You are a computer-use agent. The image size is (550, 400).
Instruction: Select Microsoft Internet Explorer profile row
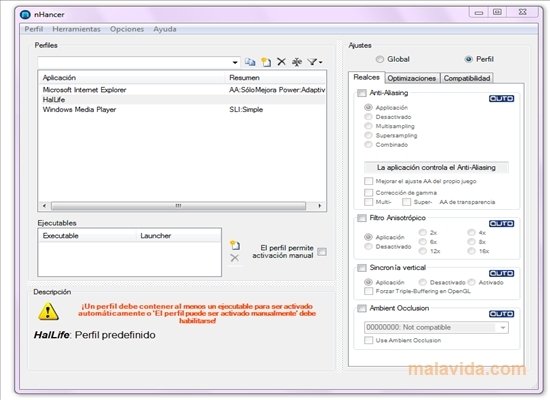point(182,90)
